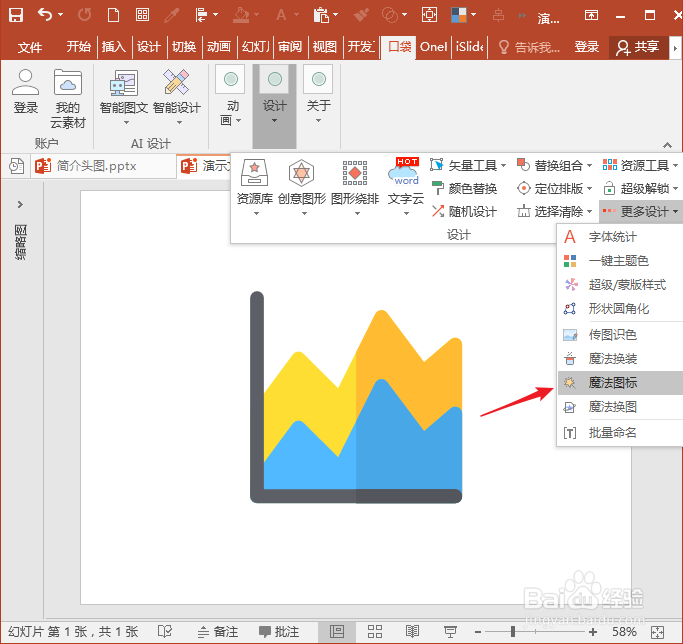
Task: Toggle 备注 notes pane button
Action: point(218,631)
